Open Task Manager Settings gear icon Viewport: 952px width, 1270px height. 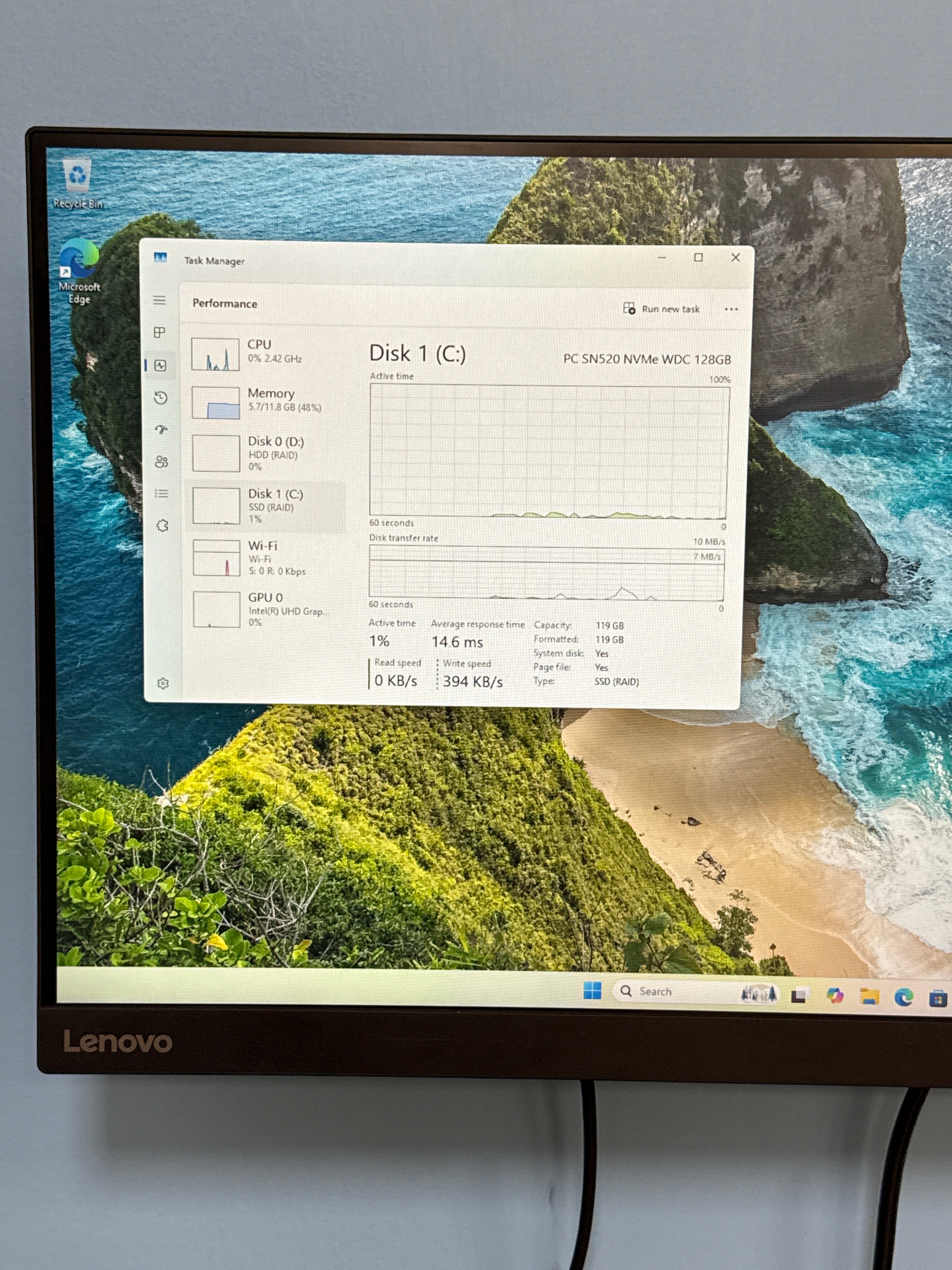(x=163, y=683)
